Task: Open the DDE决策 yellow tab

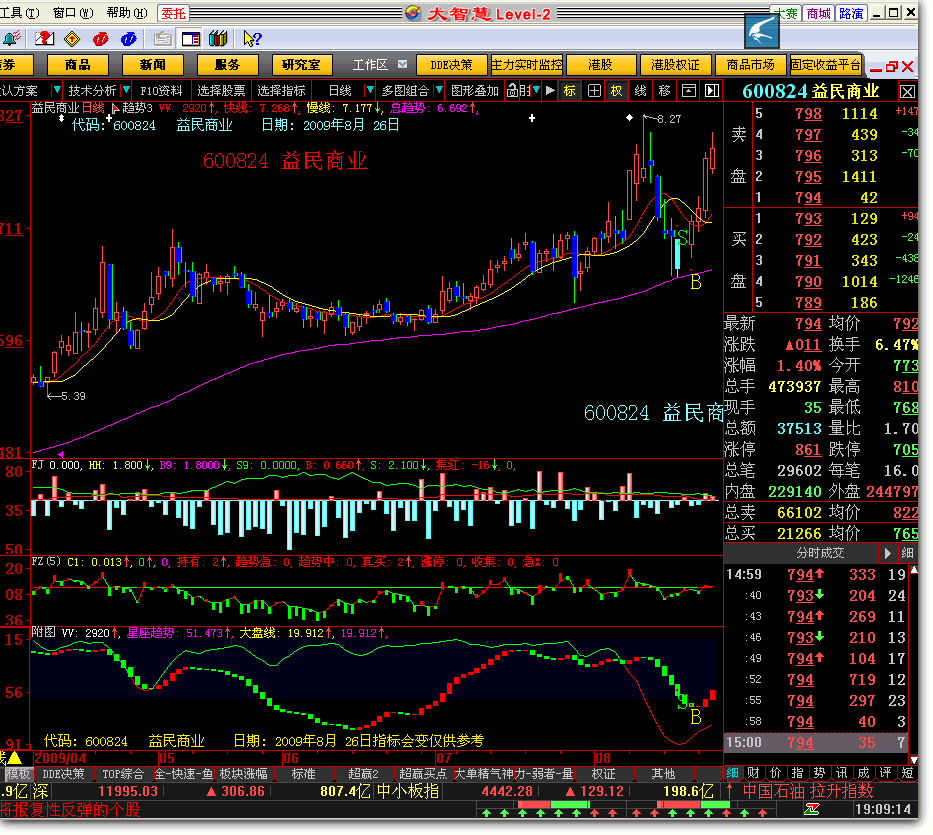Action: [x=451, y=65]
